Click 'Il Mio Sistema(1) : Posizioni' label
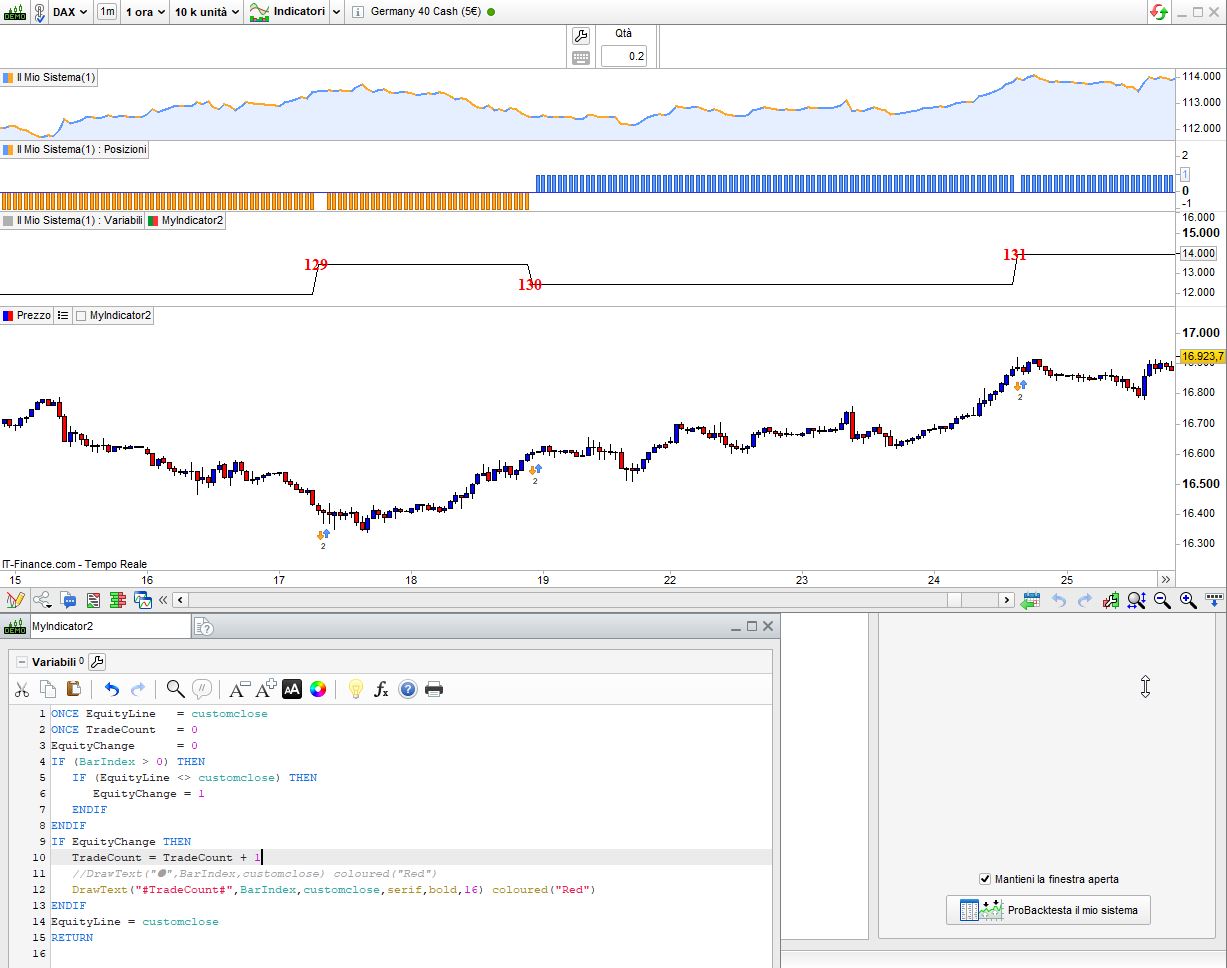The width and height of the screenshot is (1227, 968). pos(74,149)
